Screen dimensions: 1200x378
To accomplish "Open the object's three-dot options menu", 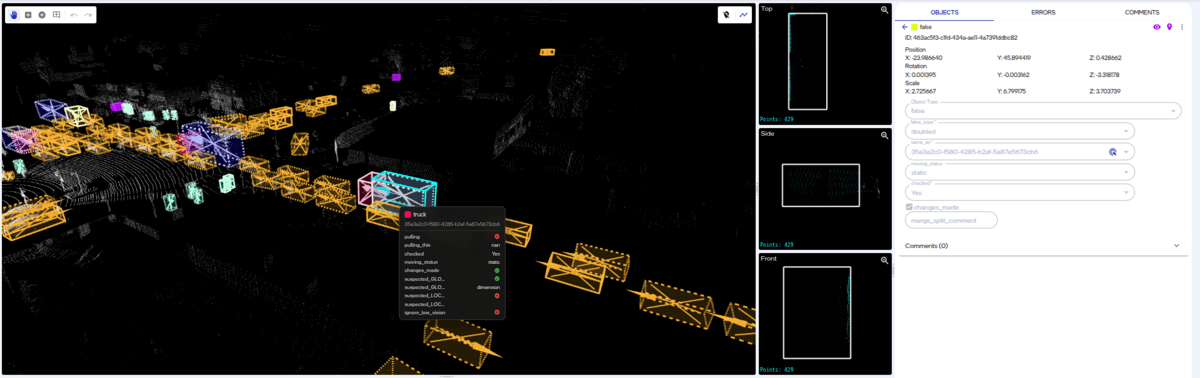I will (1182, 27).
